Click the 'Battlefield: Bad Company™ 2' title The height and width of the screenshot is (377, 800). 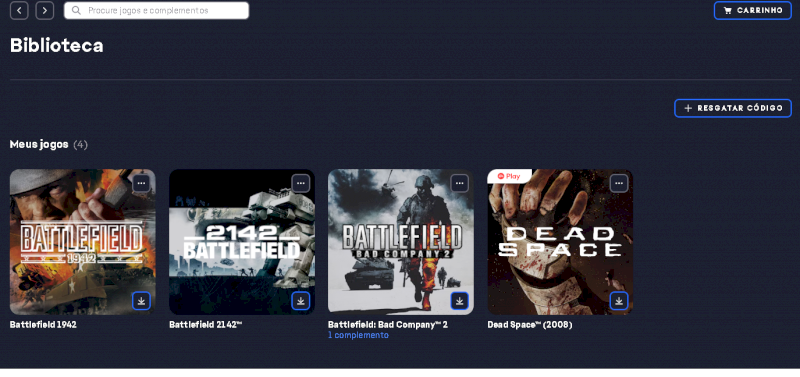coord(388,324)
